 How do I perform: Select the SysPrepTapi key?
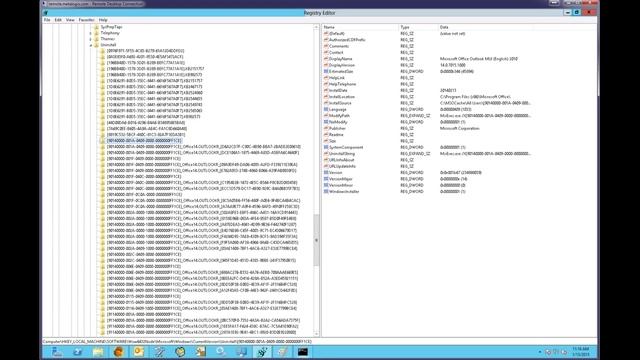tap(111, 27)
